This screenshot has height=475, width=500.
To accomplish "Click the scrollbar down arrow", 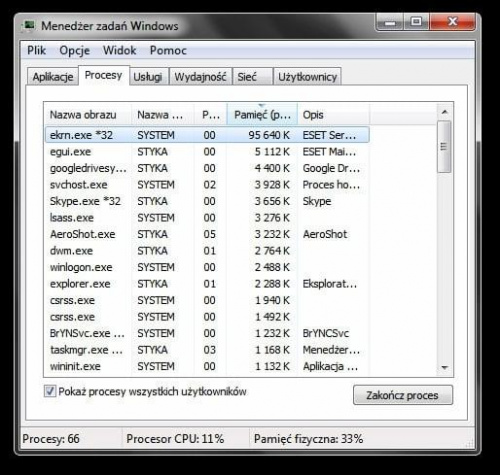I will 444,368.
